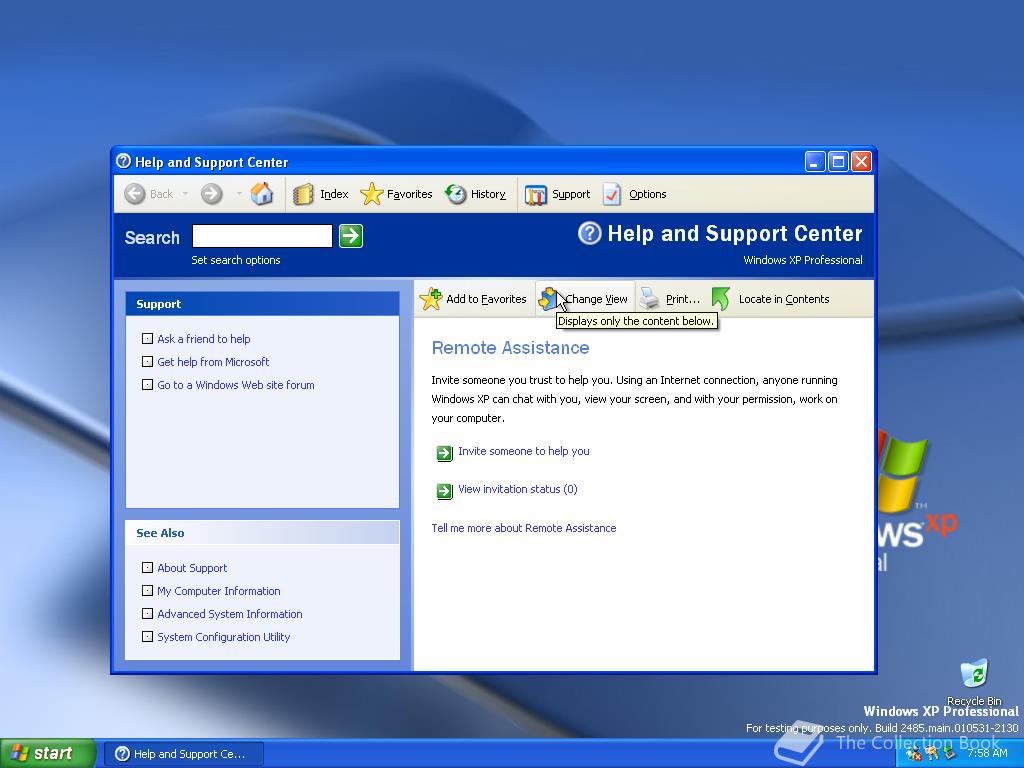Click the Change View button

click(x=584, y=299)
